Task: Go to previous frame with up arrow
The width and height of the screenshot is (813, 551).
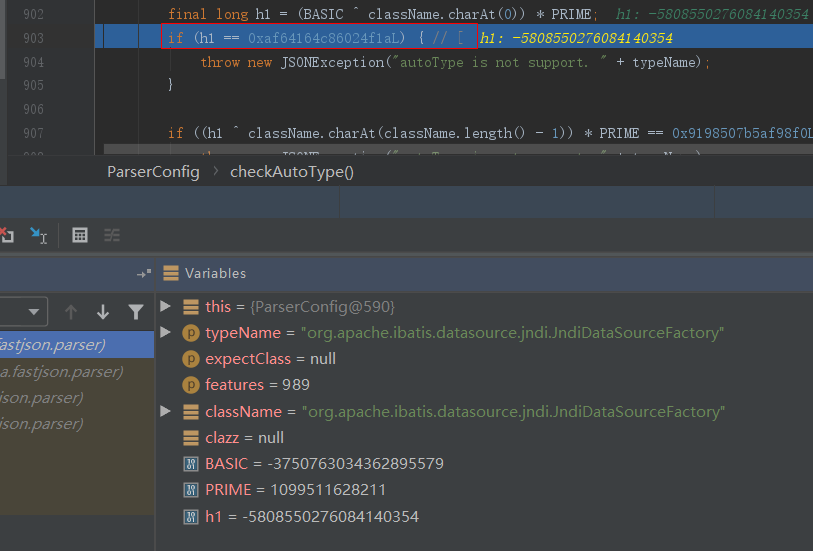Action: click(71, 312)
